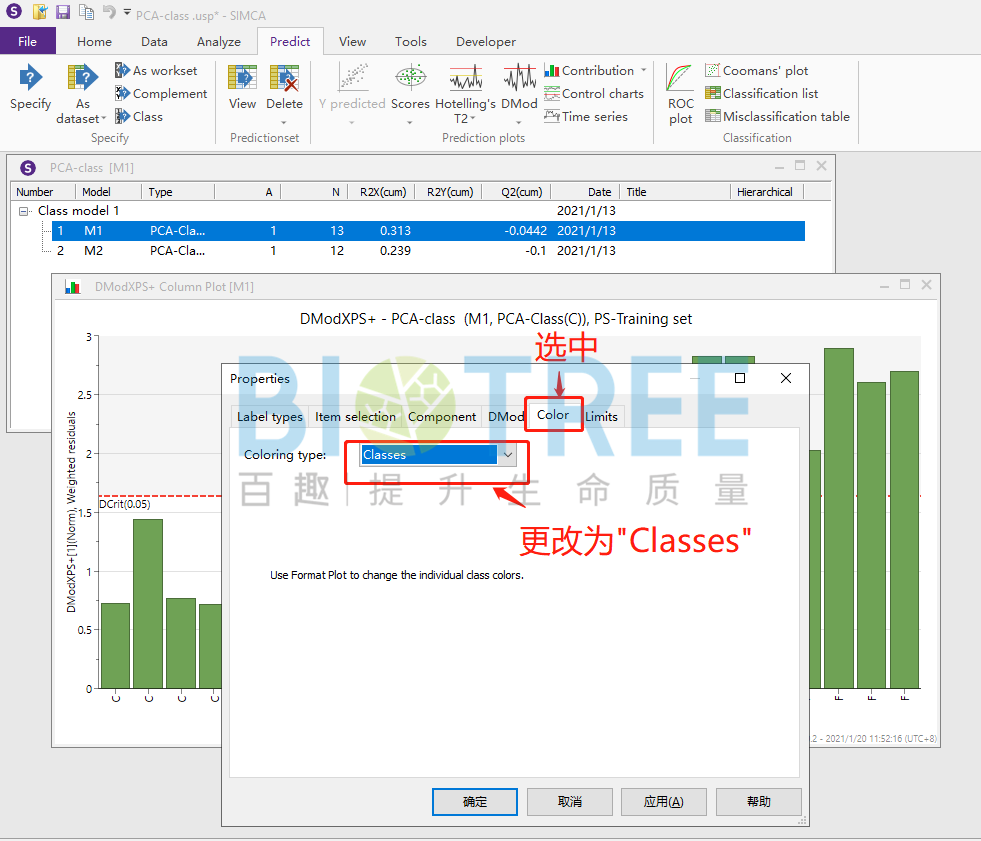981x841 pixels.
Task: Click the Specify predictionset icon
Action: (x=31, y=80)
